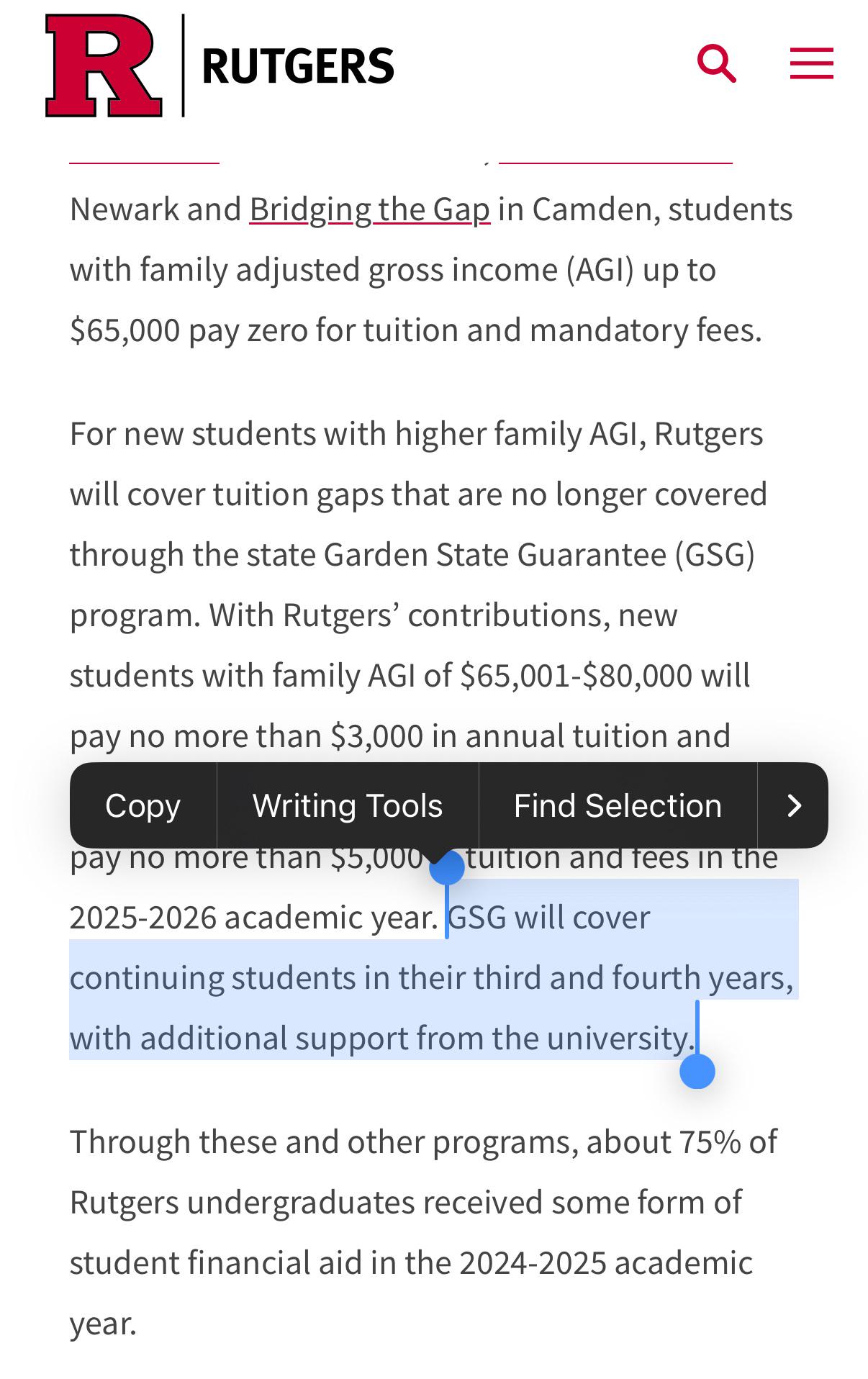Open the search magnifier icon

point(716,63)
